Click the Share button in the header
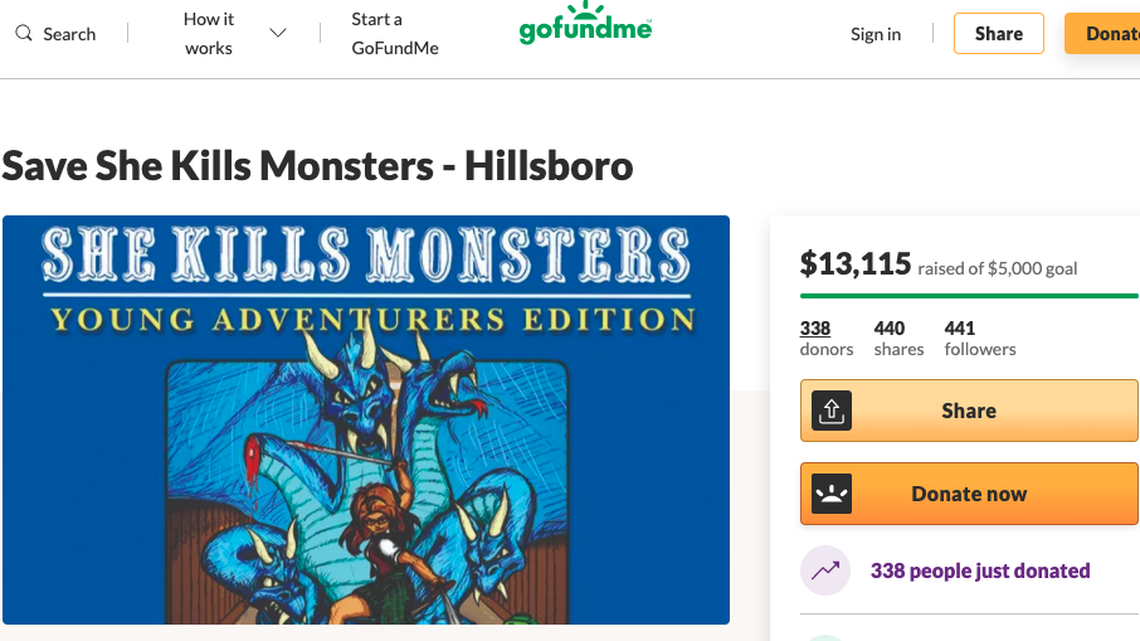1140x641 pixels. tap(998, 33)
